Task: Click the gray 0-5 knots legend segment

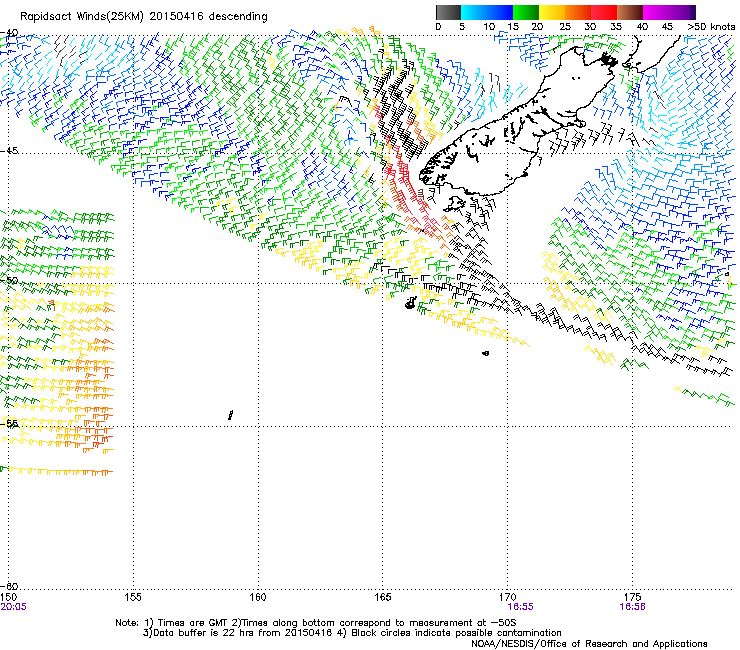Action: [x=448, y=12]
